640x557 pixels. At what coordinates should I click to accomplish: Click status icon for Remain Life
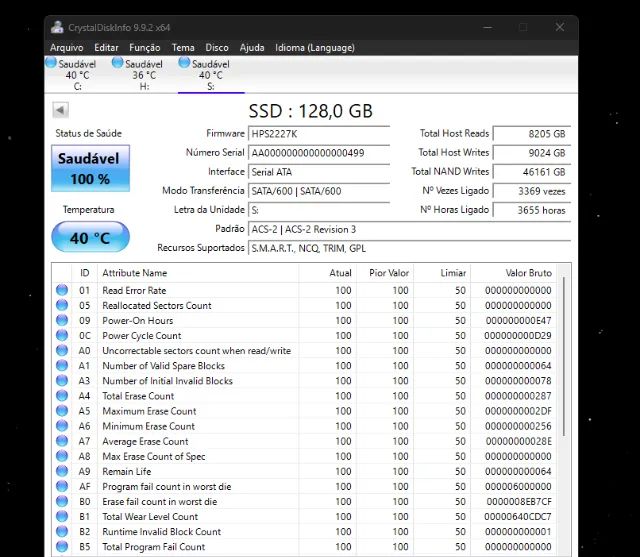point(62,471)
